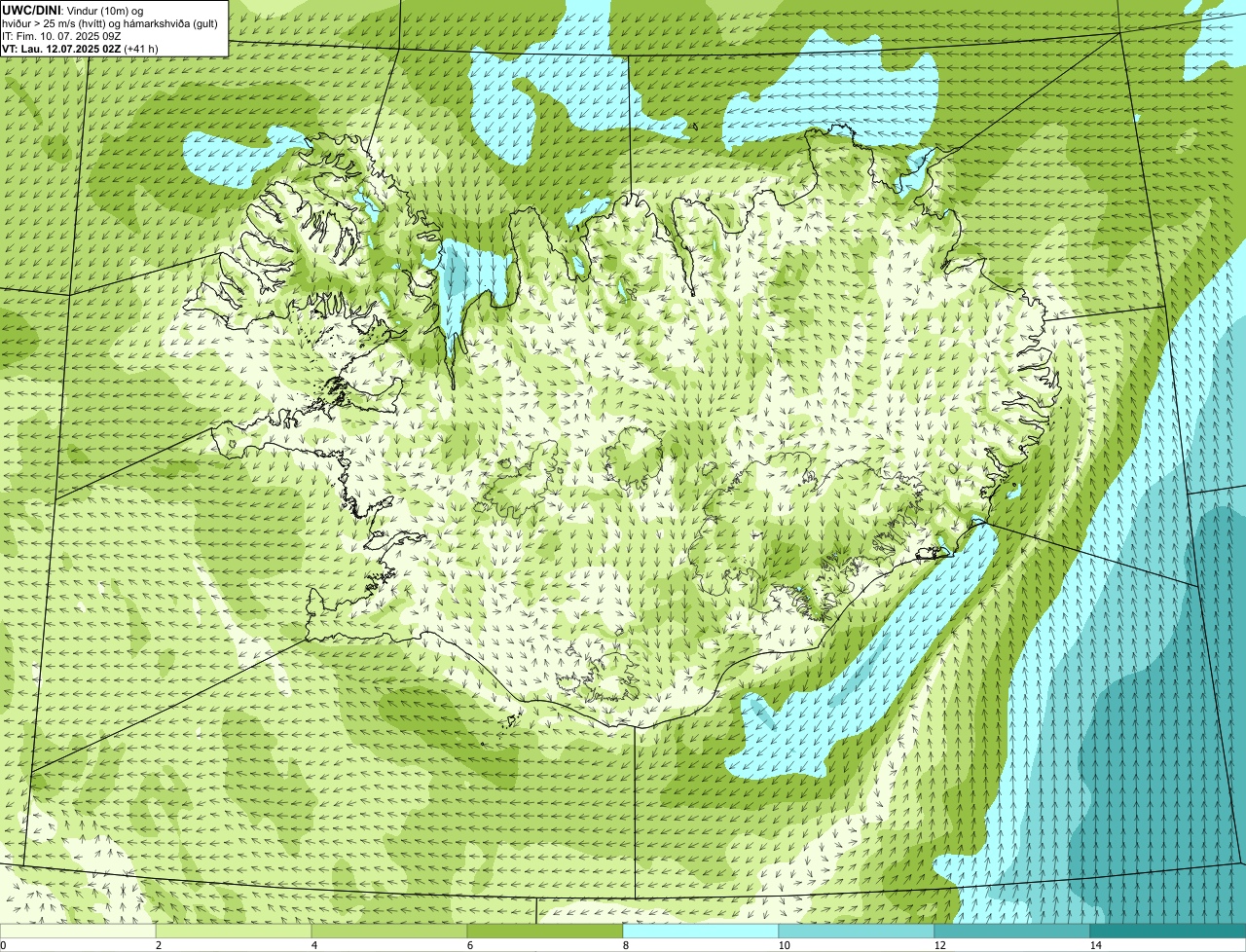This screenshot has width=1246, height=952.
Task: Click the 4–6 m/s green legend swatch
Action: pos(389,931)
